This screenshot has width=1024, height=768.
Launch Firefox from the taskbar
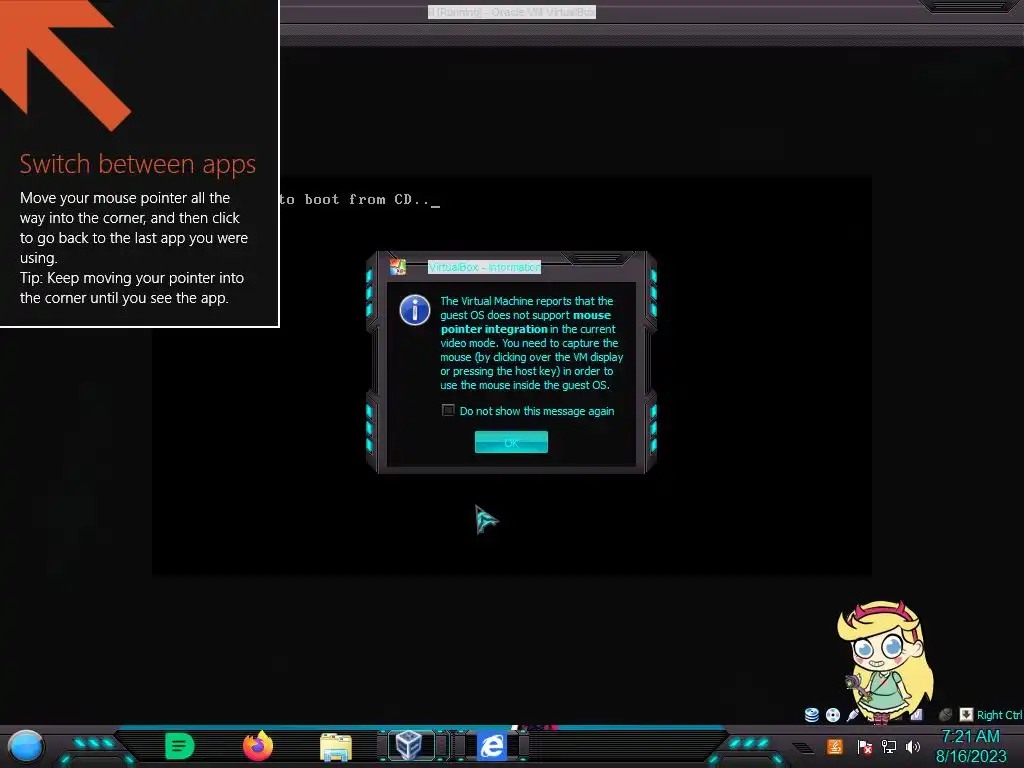tap(258, 746)
